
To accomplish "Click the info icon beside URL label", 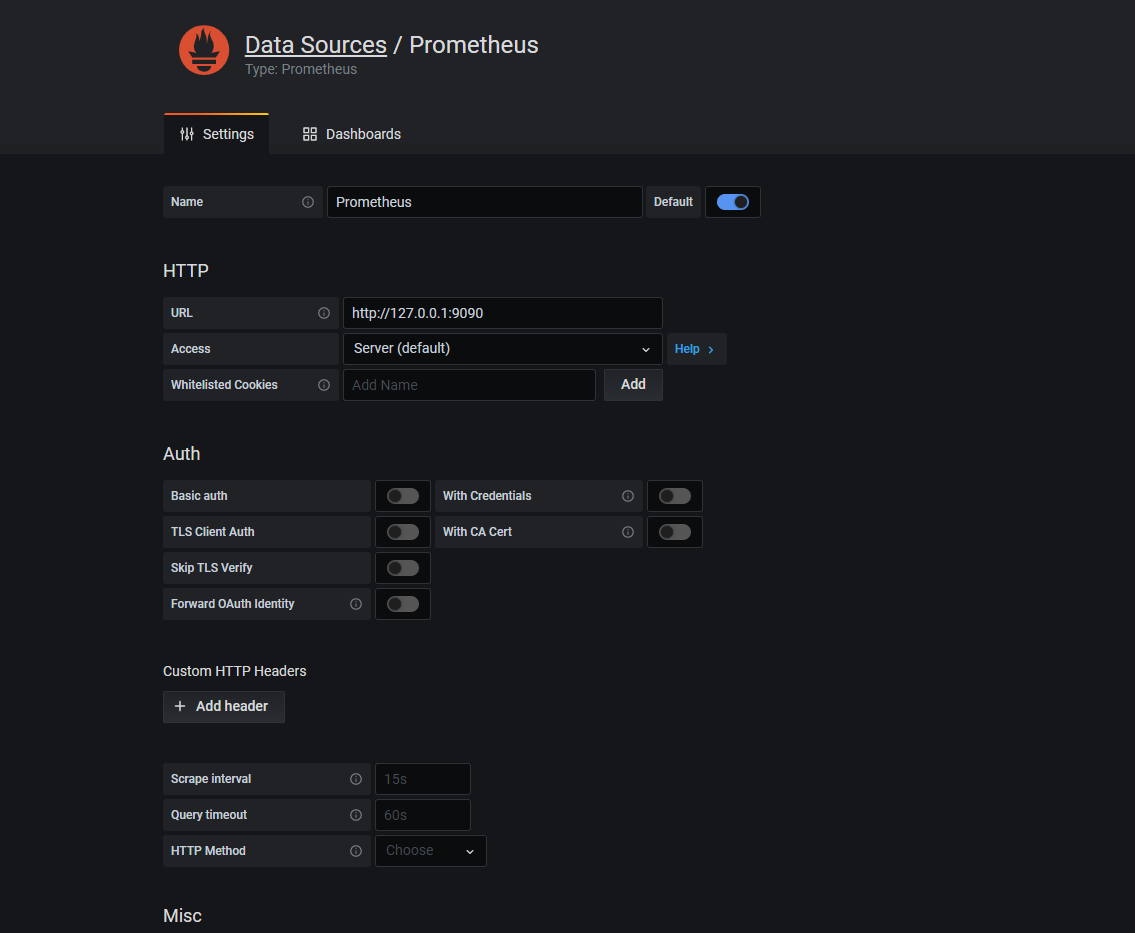I will pos(324,313).
